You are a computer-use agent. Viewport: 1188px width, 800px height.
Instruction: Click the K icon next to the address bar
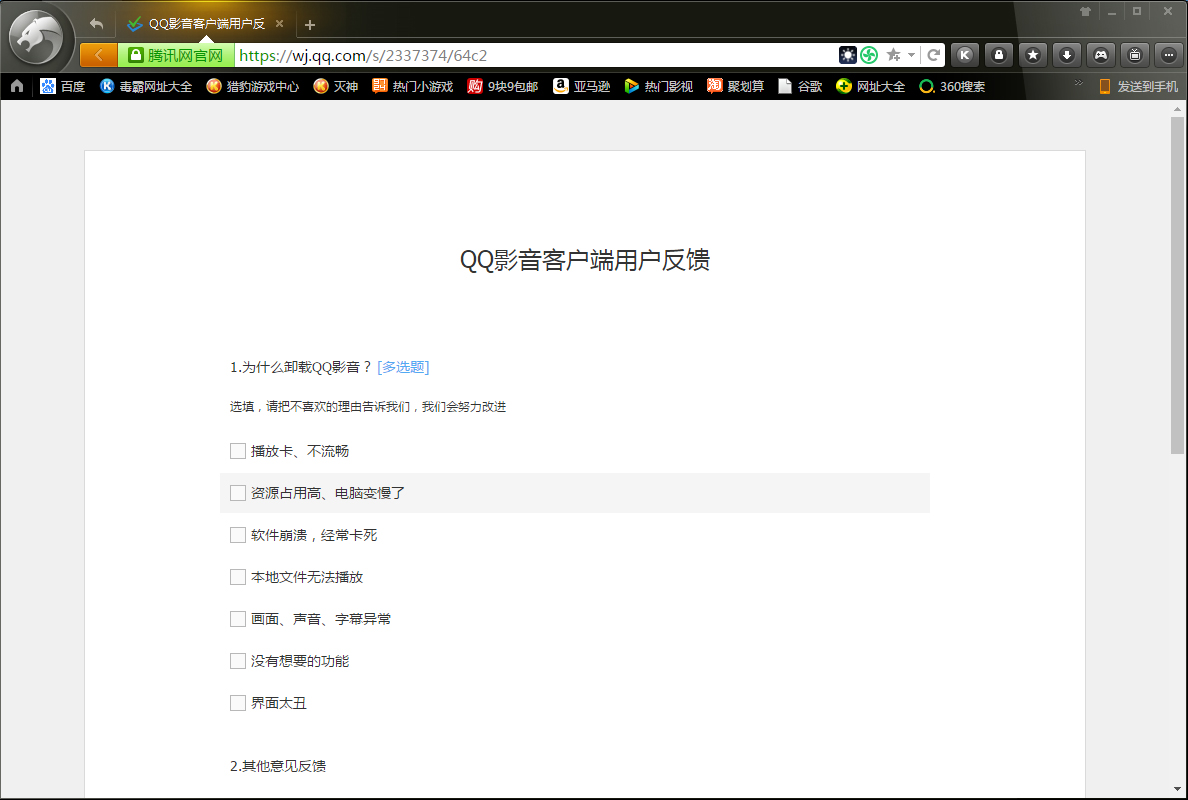tap(964, 54)
